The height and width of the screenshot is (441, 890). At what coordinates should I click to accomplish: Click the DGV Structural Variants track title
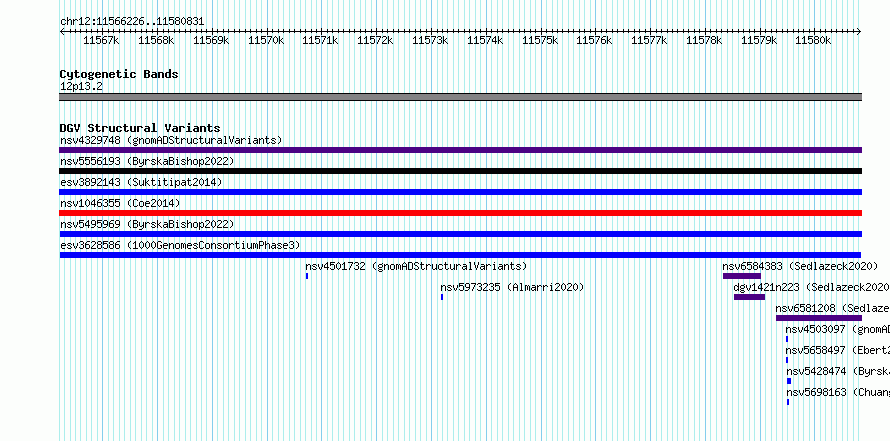tap(140, 128)
